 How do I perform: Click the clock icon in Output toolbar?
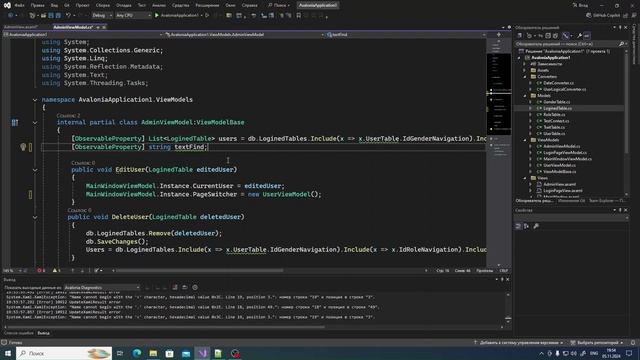[195, 287]
